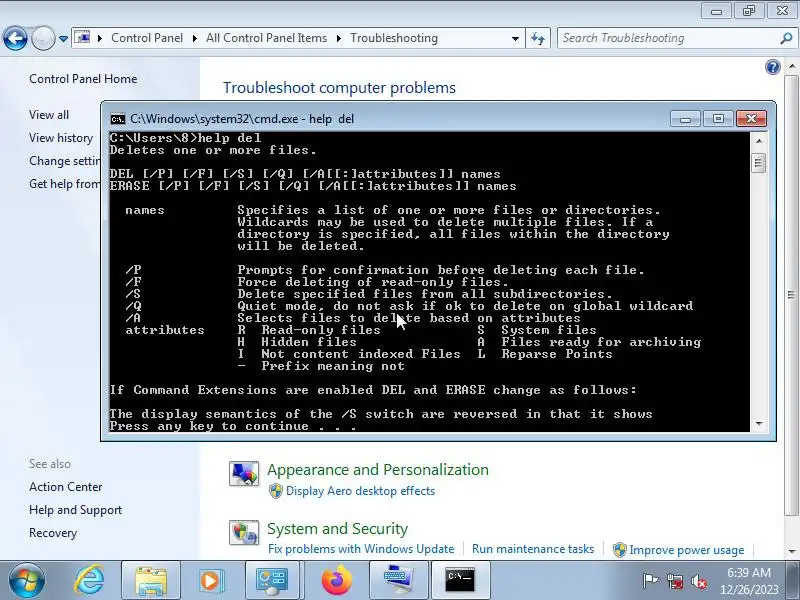Close the cmd.exe command prompt window

click(x=751, y=119)
